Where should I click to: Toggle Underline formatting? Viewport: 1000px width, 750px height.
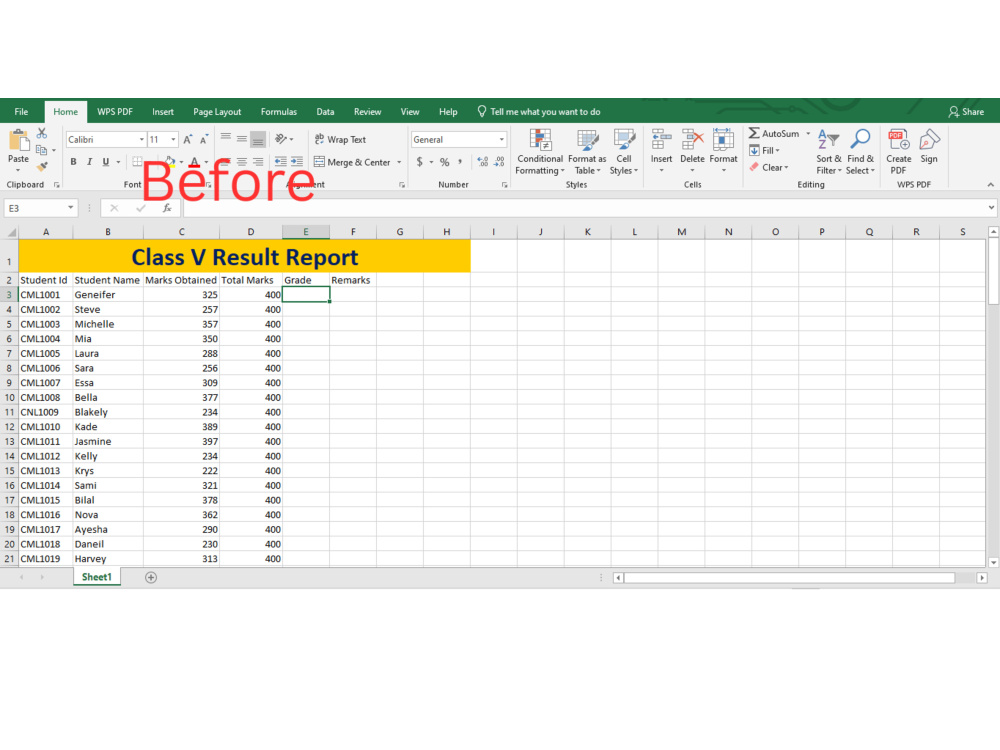[105, 162]
